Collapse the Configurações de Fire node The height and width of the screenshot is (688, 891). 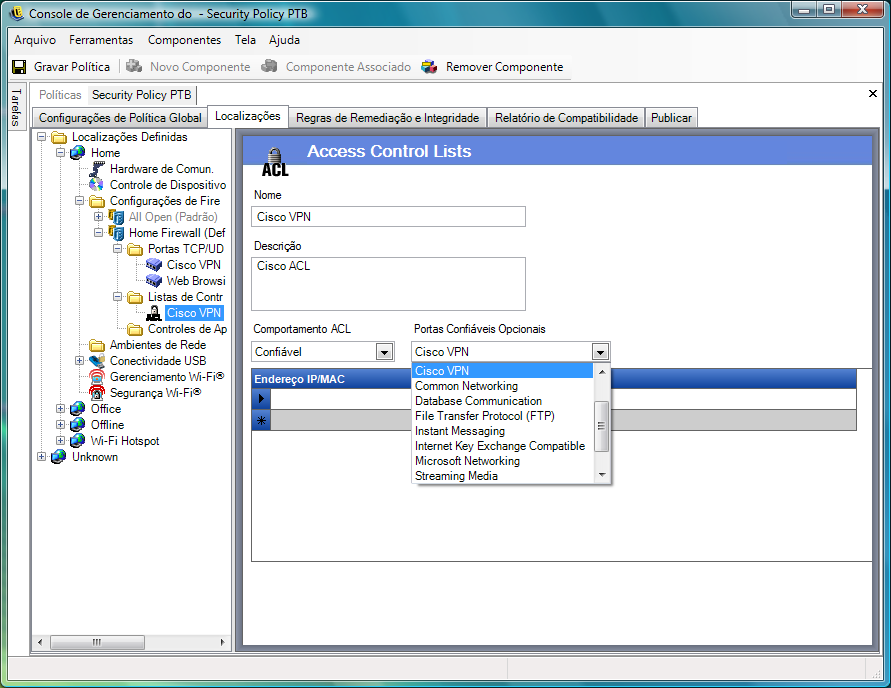80,201
